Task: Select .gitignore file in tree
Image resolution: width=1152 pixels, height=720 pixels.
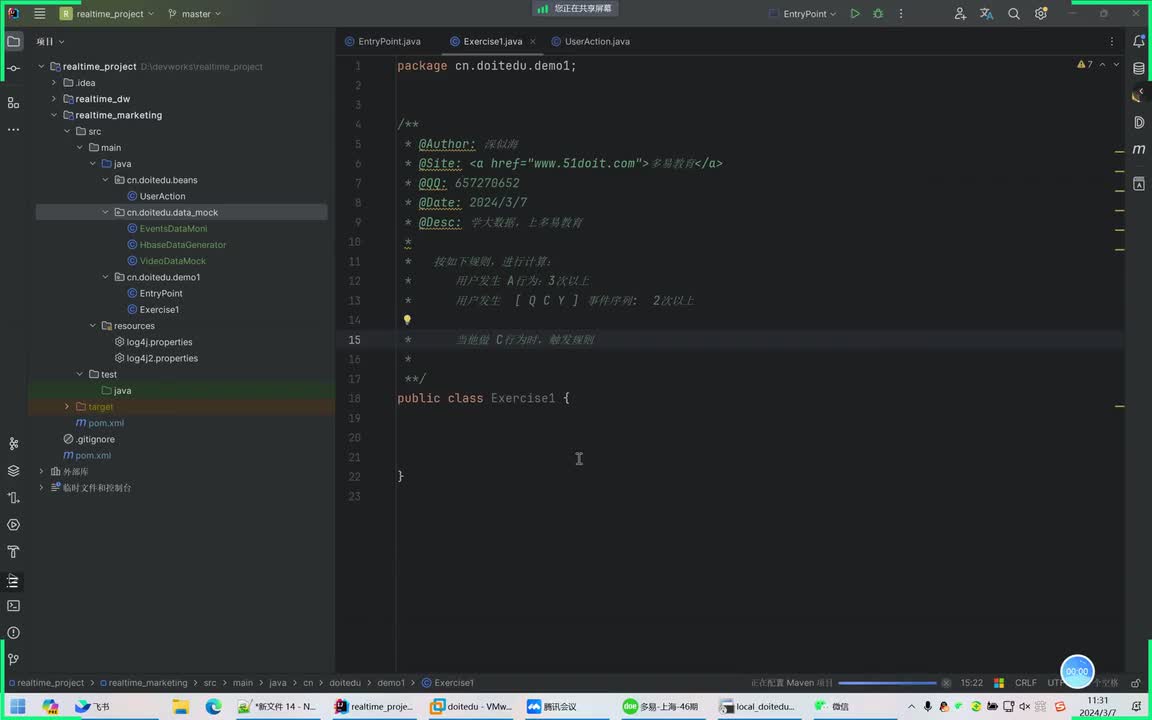Action: 95,439
